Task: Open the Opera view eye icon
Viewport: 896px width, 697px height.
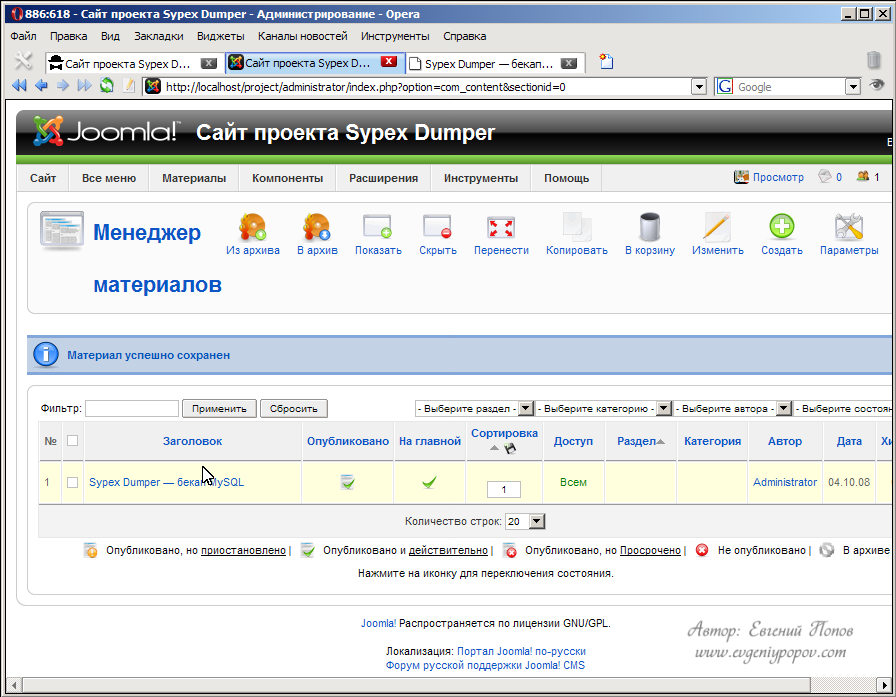Action: coord(877,86)
